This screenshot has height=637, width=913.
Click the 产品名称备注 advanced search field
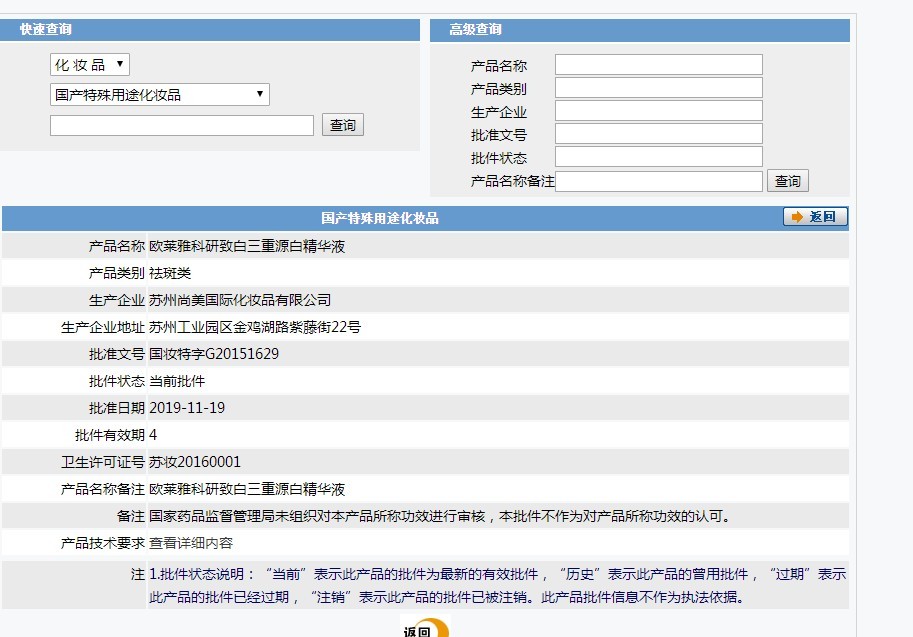click(x=659, y=181)
